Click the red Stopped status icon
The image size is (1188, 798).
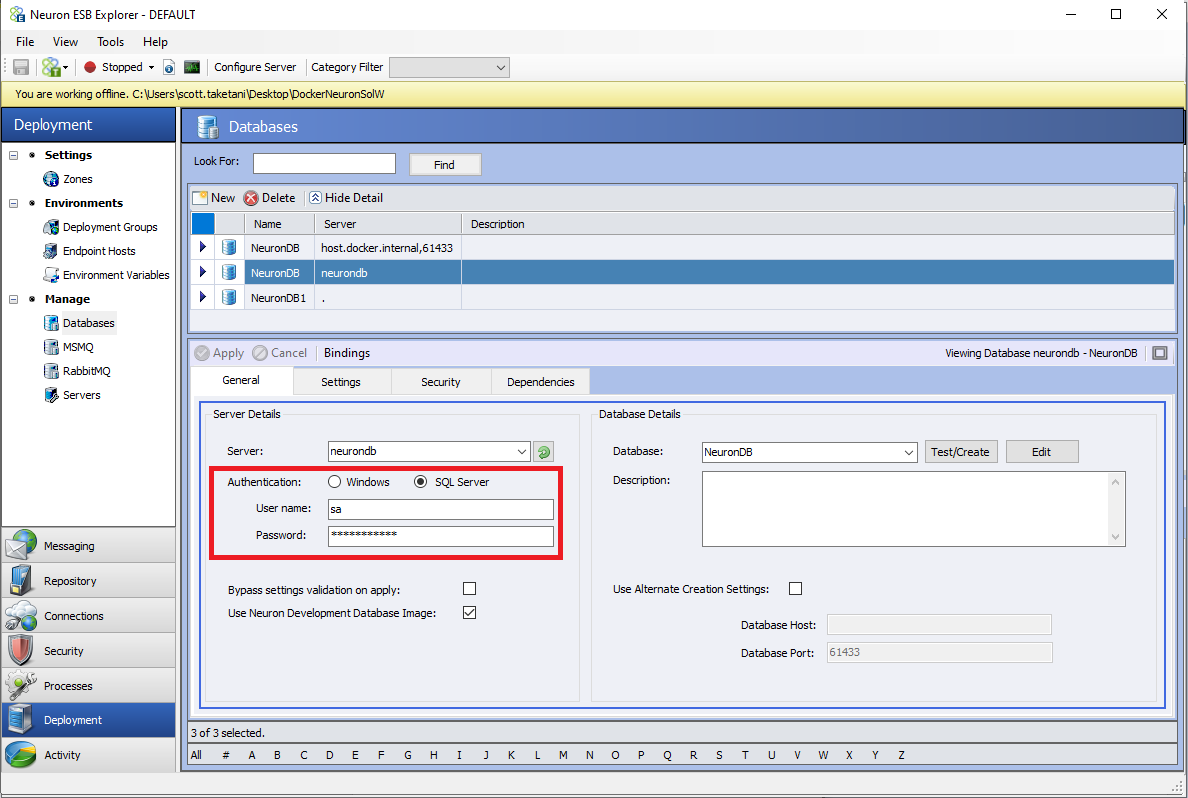coord(90,67)
